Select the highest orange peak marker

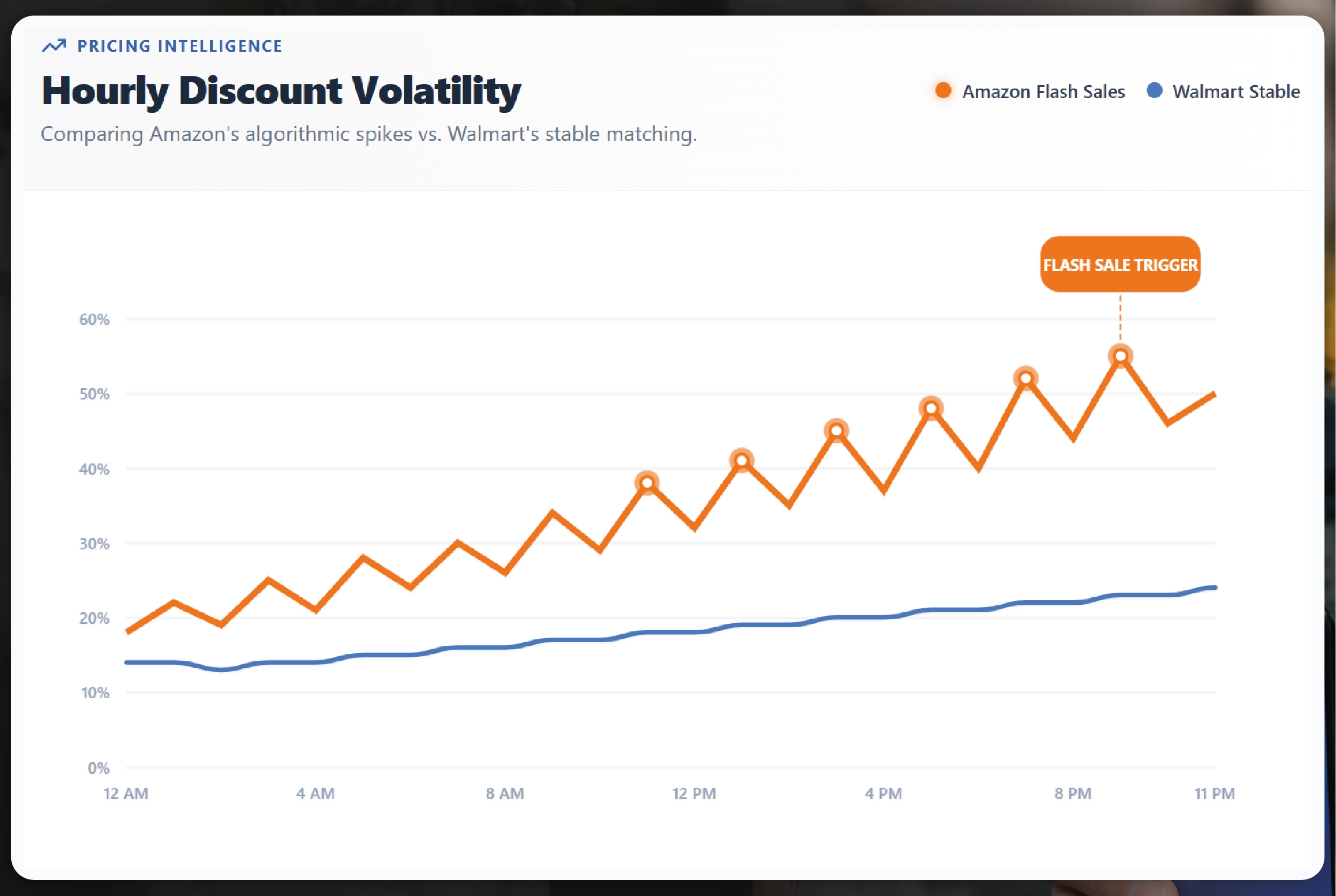(1120, 357)
